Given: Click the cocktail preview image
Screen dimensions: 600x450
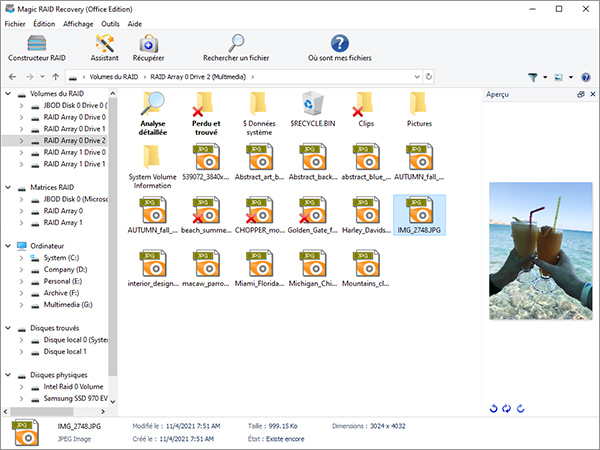Looking at the screenshot, I should [541, 251].
